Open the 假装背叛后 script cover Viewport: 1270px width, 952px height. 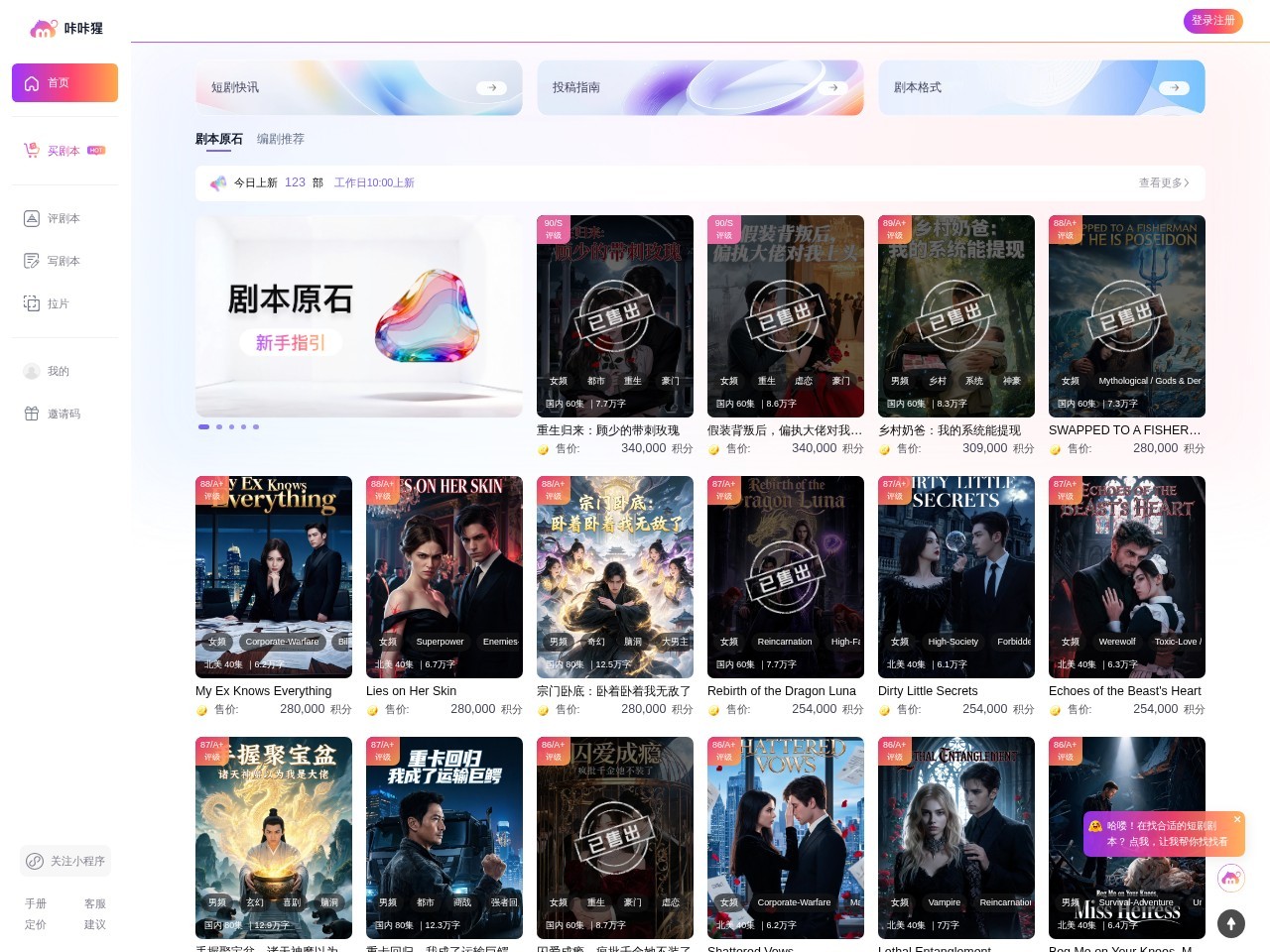pos(786,316)
